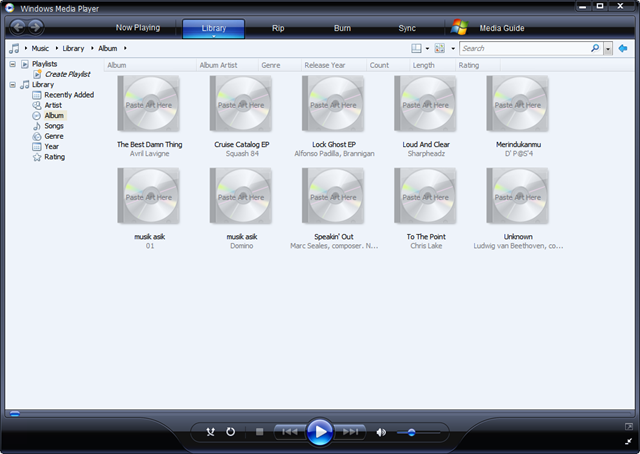
Task: Sort by the Genre column header
Action: tap(280, 65)
